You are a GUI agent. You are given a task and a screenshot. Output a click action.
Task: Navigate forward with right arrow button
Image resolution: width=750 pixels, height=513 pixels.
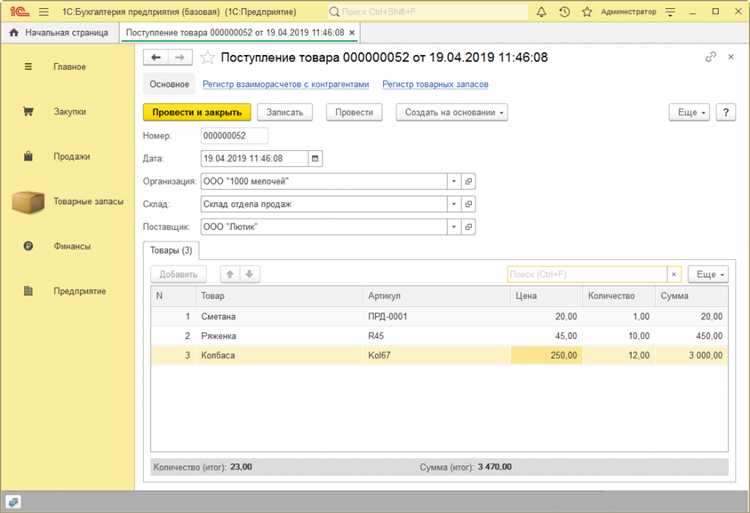[x=180, y=57]
